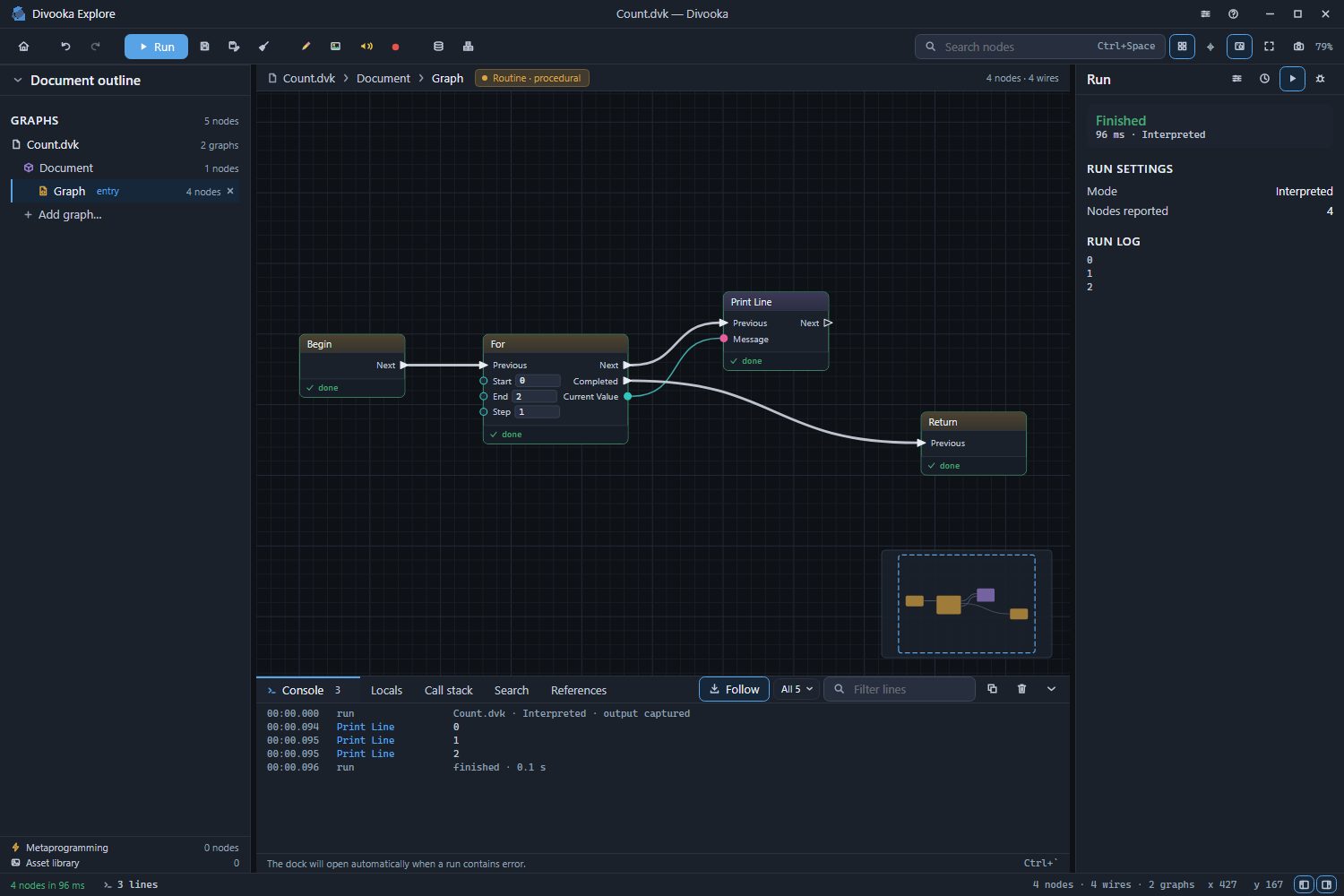Open run history clock icon
This screenshot has width=1344, height=896.
[1264, 79]
